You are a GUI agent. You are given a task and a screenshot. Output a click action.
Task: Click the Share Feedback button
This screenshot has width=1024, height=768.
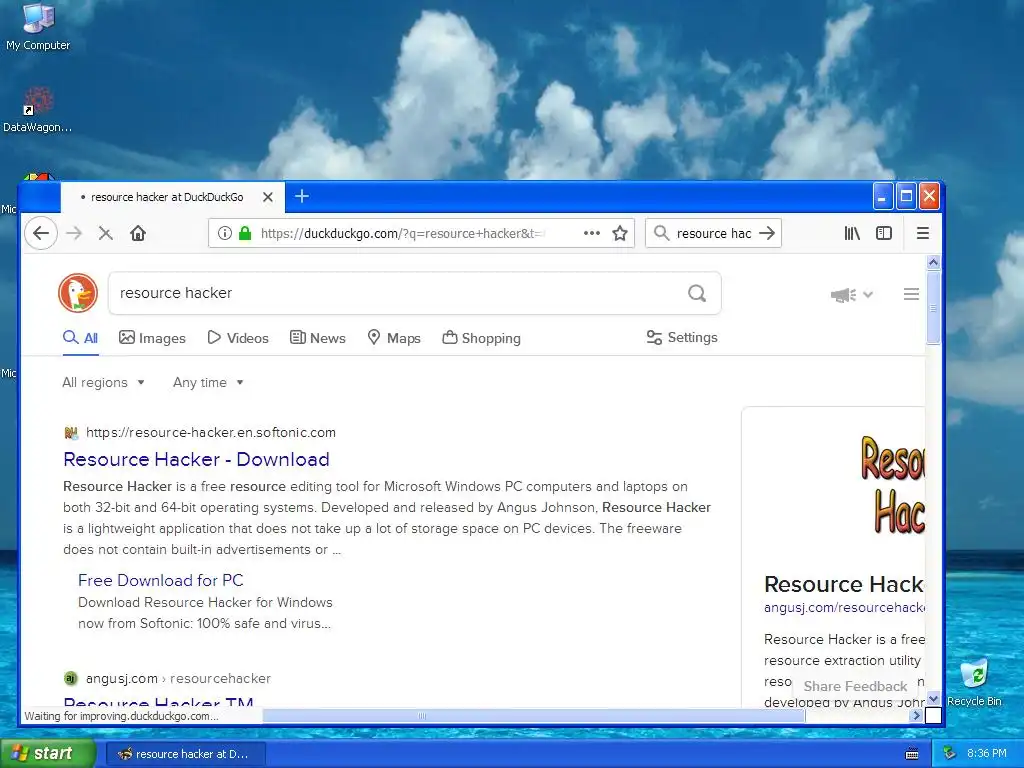[855, 686]
